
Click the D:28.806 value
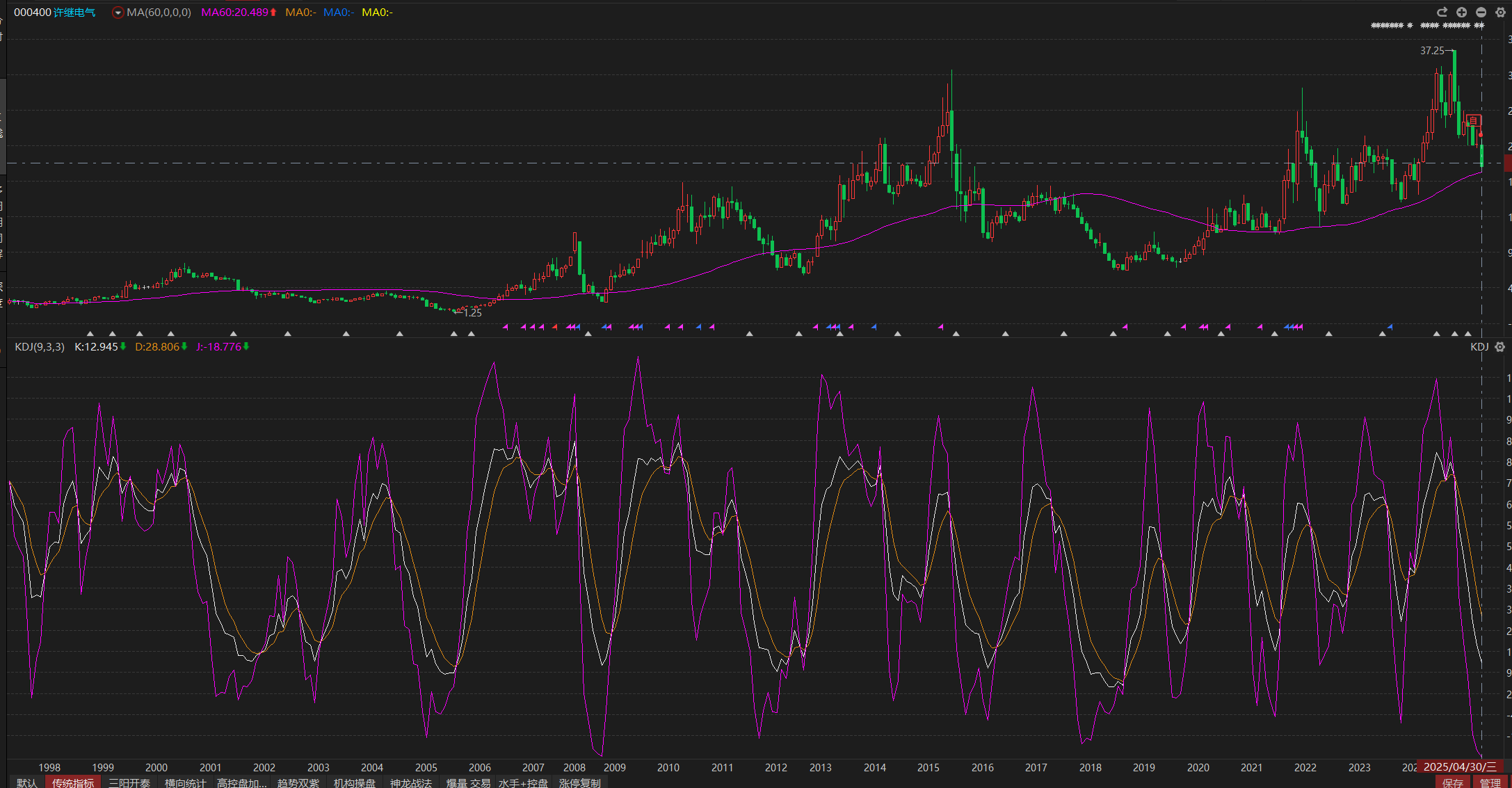pyautogui.click(x=157, y=346)
